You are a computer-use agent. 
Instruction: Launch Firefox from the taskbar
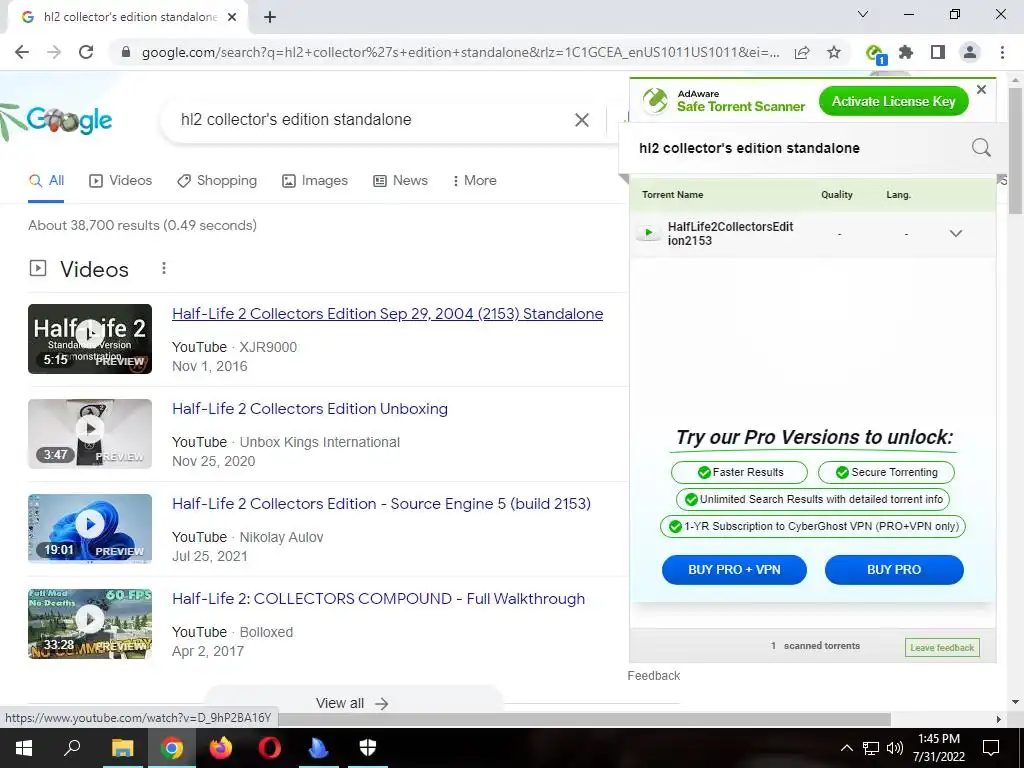point(221,748)
